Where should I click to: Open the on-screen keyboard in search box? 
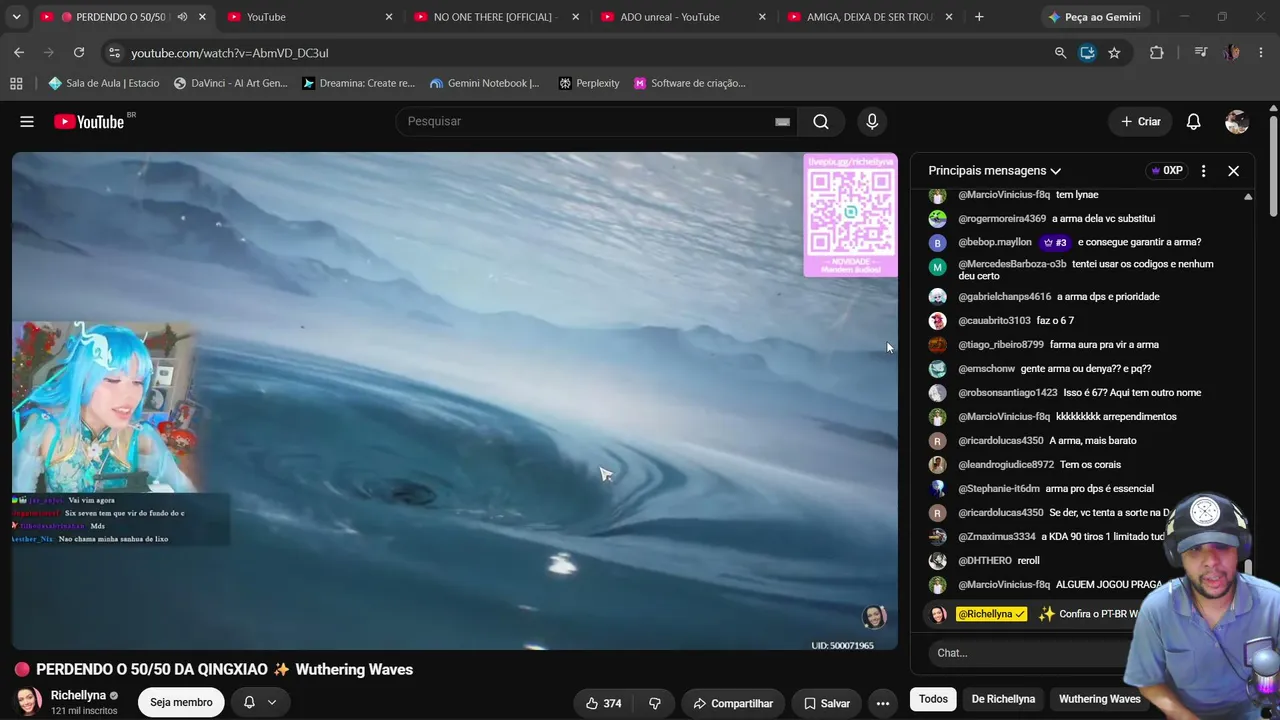[783, 122]
